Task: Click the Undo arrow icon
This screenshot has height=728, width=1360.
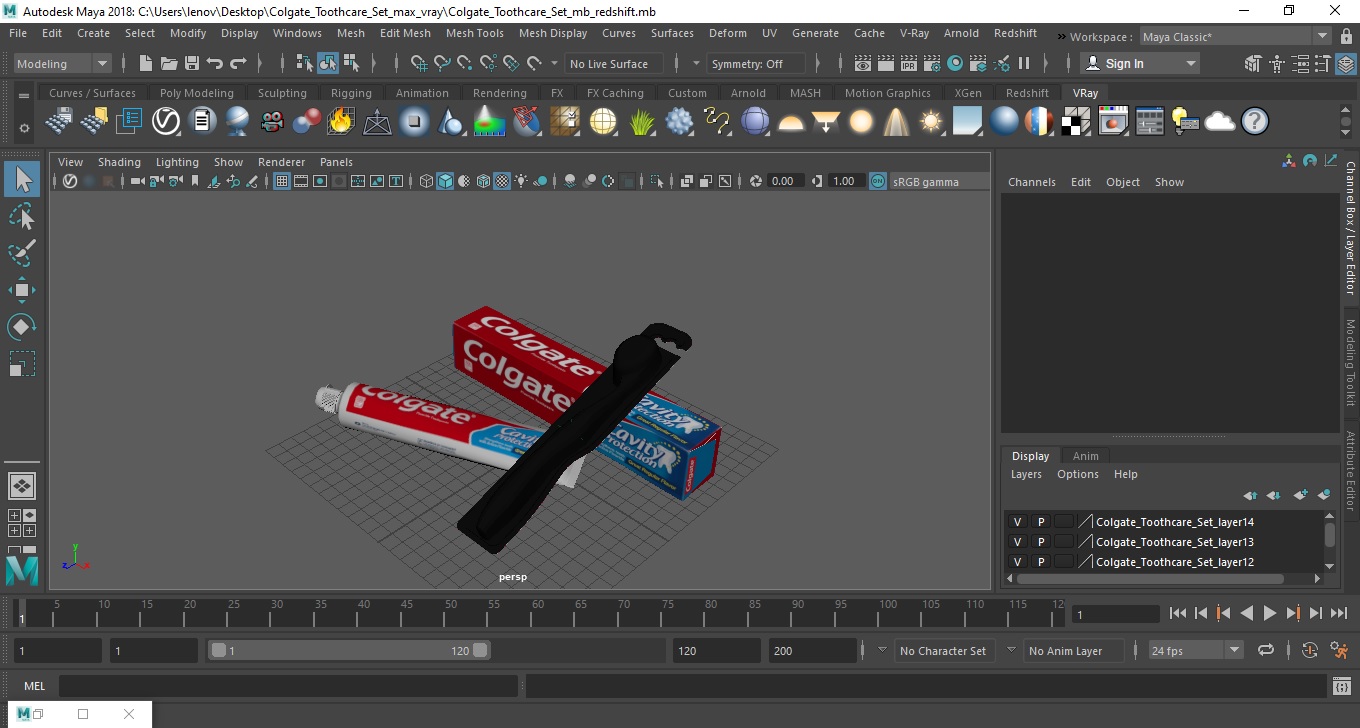Action: pyautogui.click(x=215, y=63)
